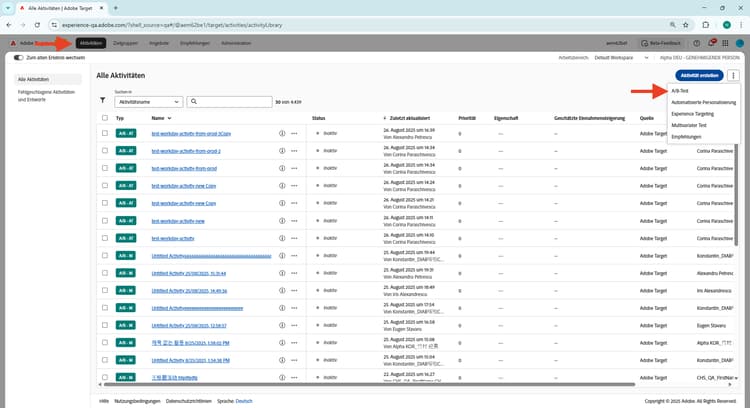Open the help question-mark icon in header
This screenshot has height=408, width=750.
pyautogui.click(x=696, y=43)
